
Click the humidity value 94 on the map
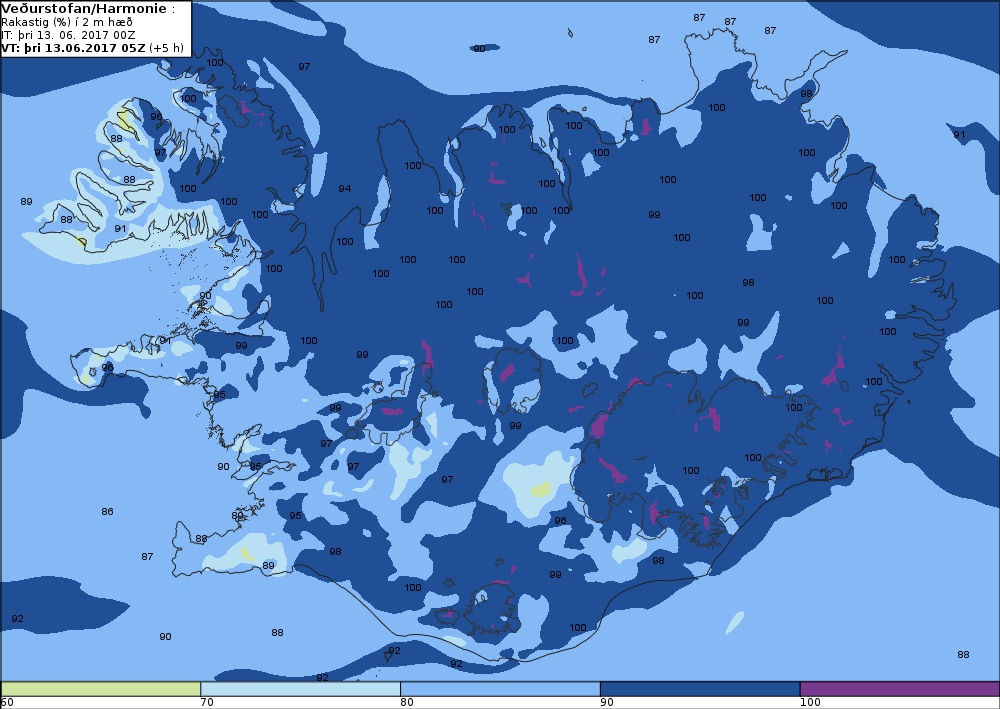tap(344, 189)
